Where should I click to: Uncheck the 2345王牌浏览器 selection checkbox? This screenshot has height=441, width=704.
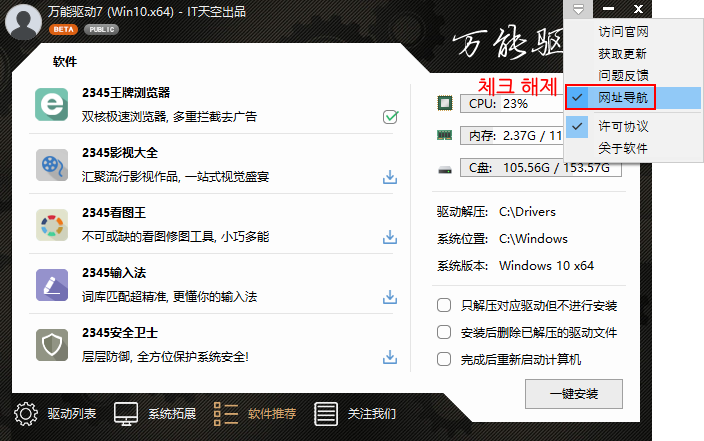390,117
